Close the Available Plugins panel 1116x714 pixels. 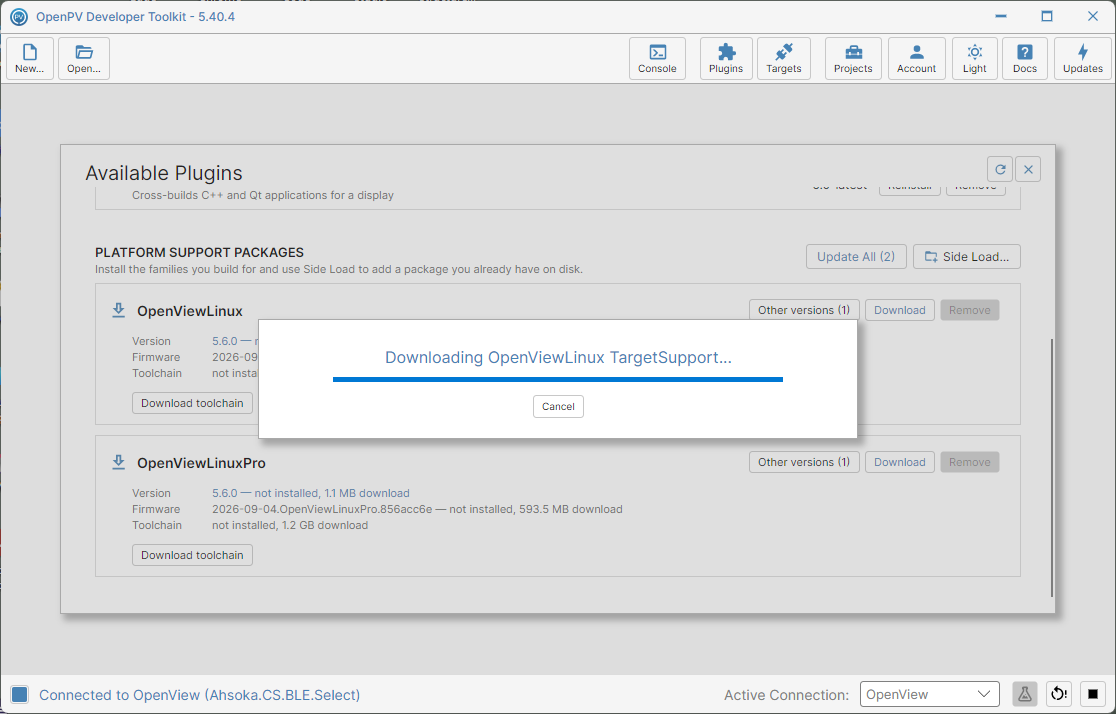(1028, 169)
